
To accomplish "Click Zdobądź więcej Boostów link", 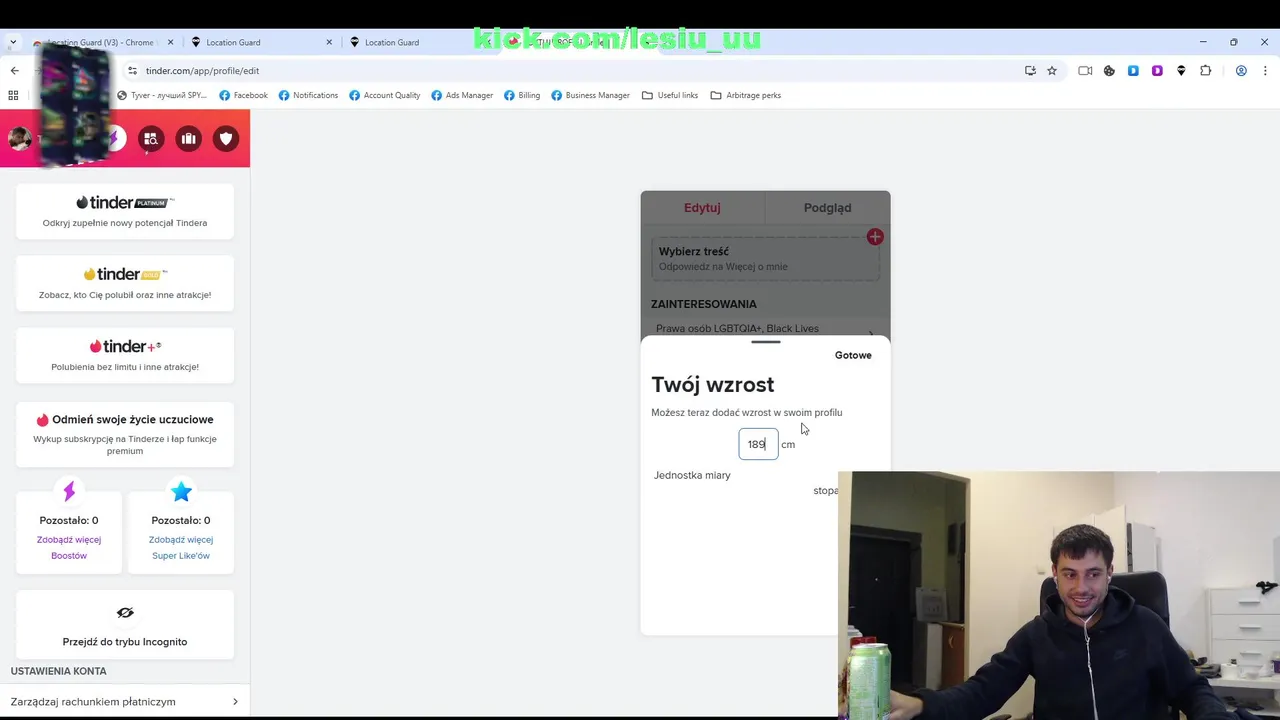I will (x=69, y=547).
